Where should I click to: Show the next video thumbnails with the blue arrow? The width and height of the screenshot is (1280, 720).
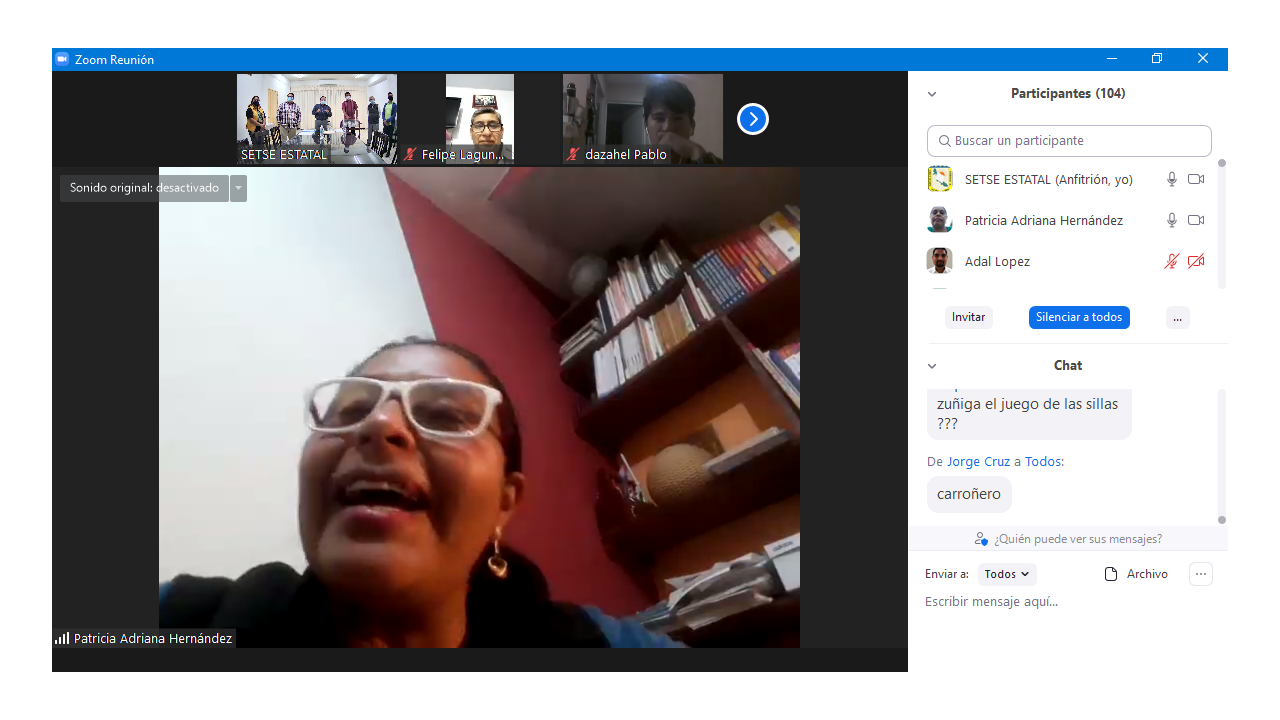point(753,119)
